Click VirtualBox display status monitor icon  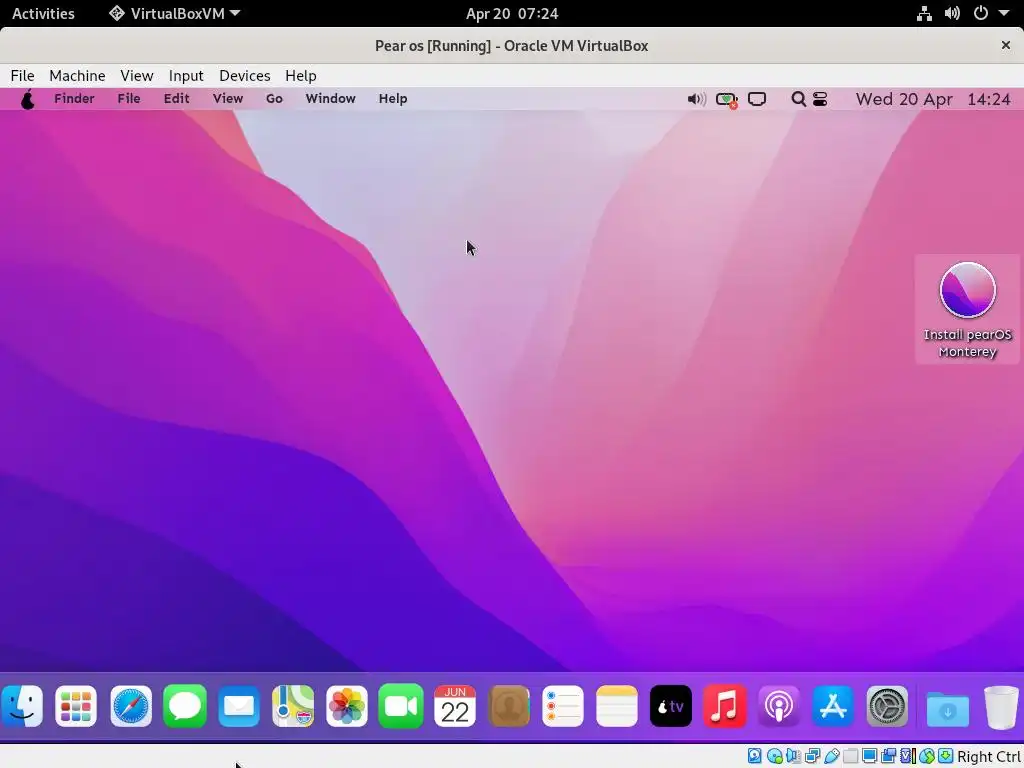[x=869, y=756]
